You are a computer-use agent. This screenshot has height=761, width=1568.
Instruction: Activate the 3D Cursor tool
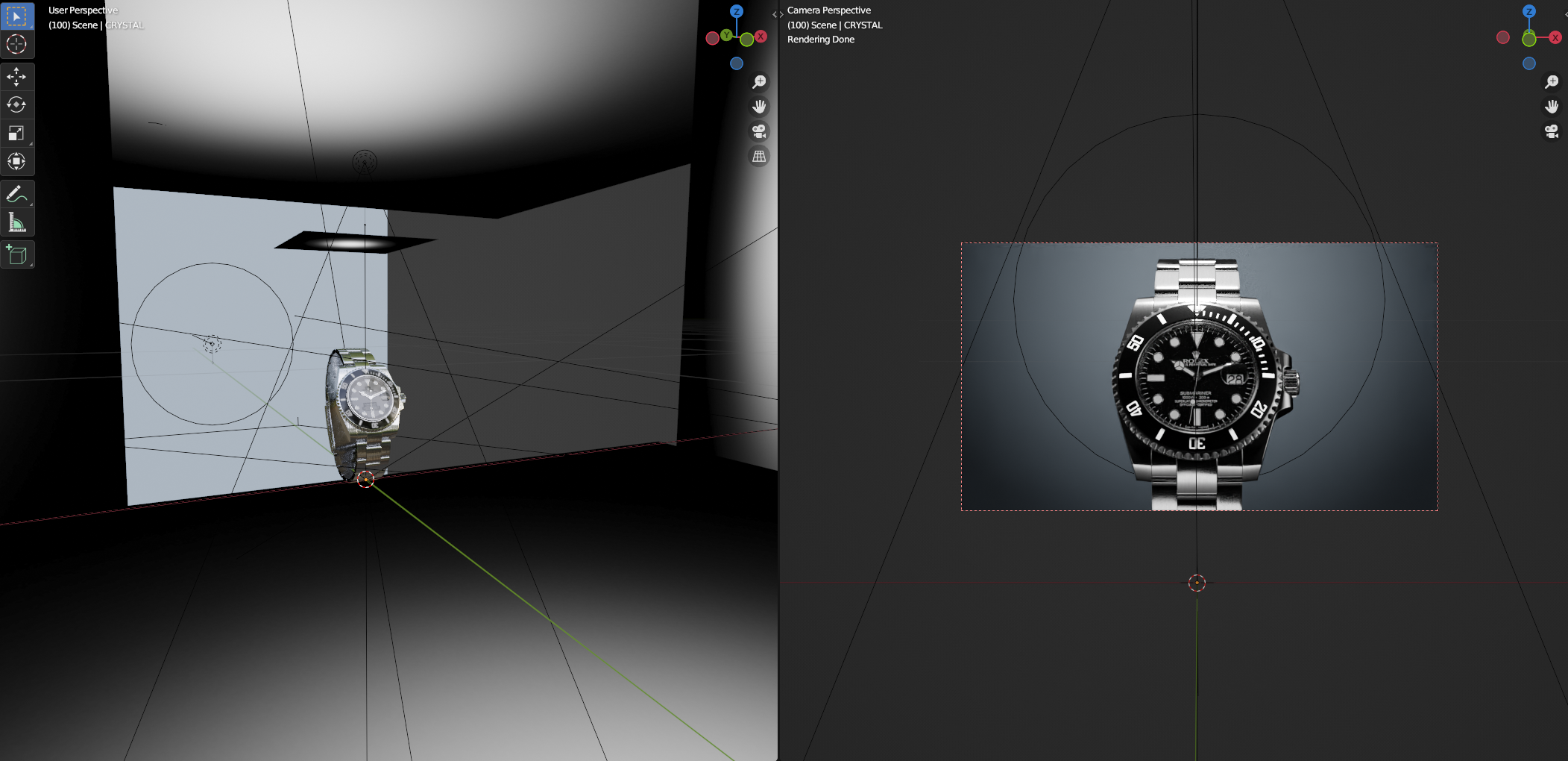[x=16, y=44]
